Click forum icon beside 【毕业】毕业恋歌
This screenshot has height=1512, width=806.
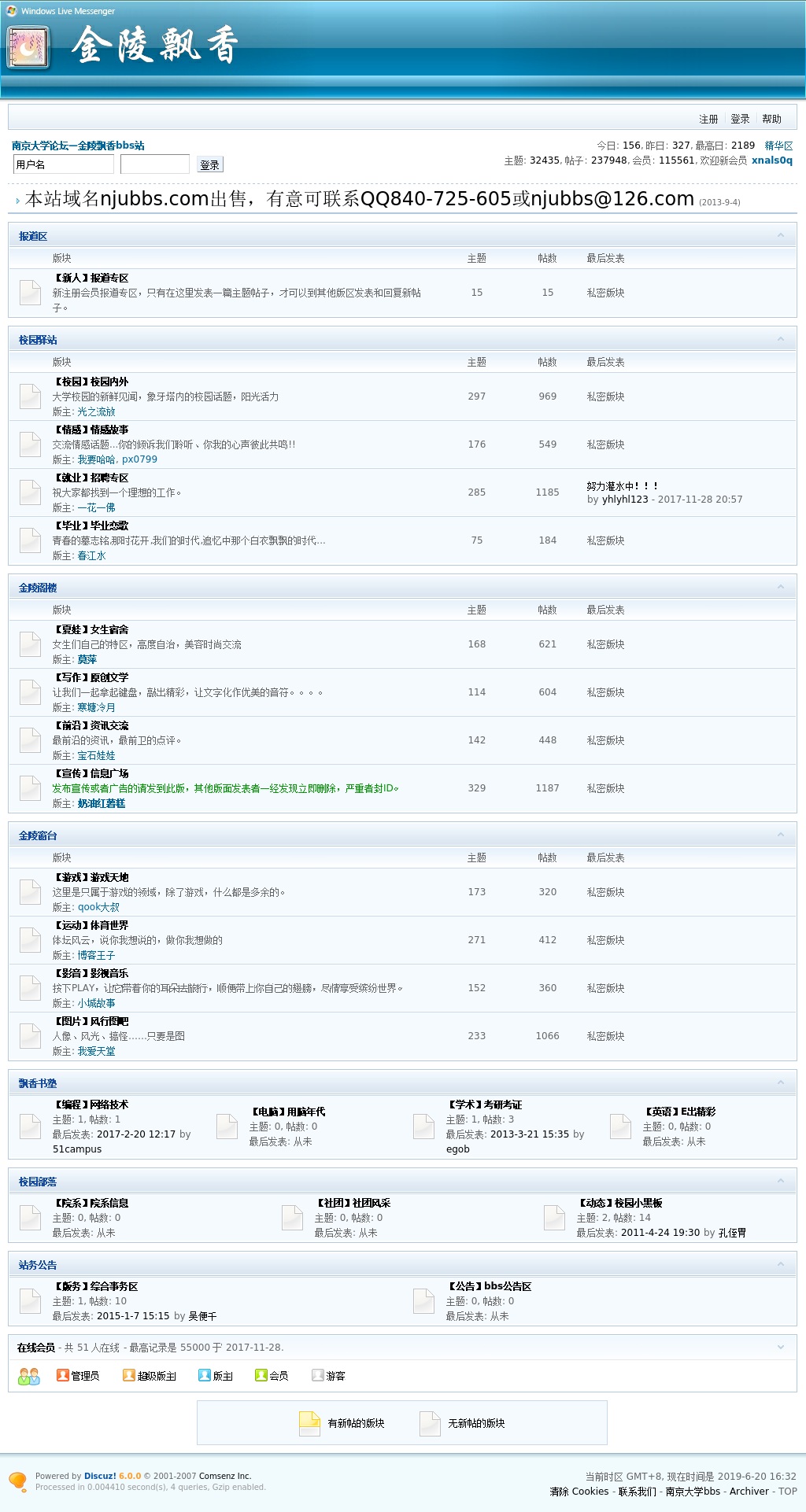(30, 540)
